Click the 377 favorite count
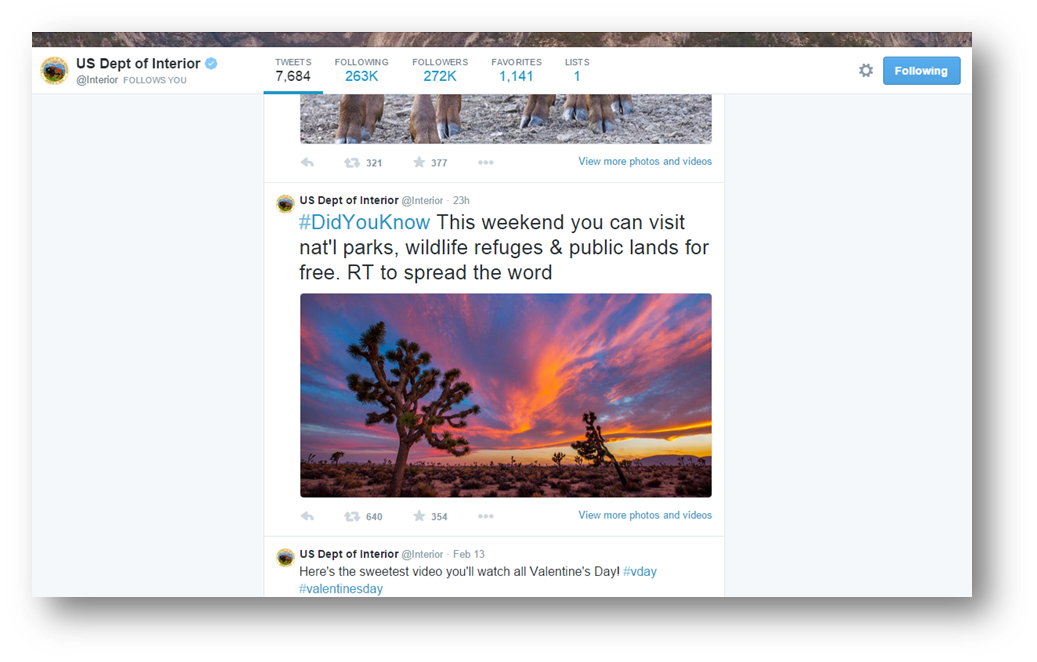The height and width of the screenshot is (662, 1037). coord(439,163)
